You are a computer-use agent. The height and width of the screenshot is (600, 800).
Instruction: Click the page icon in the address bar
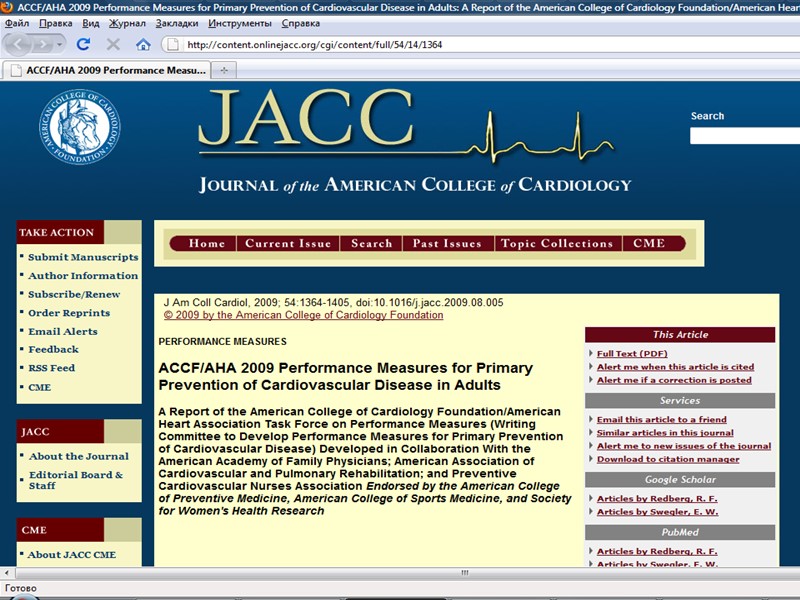pyautogui.click(x=173, y=44)
